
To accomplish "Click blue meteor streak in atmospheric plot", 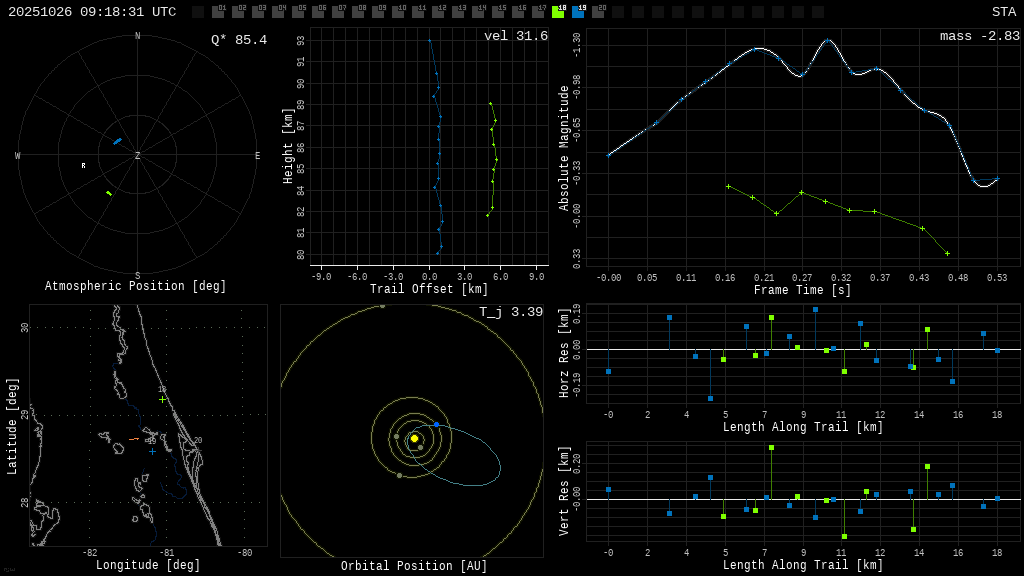I will pyautogui.click(x=117, y=141).
